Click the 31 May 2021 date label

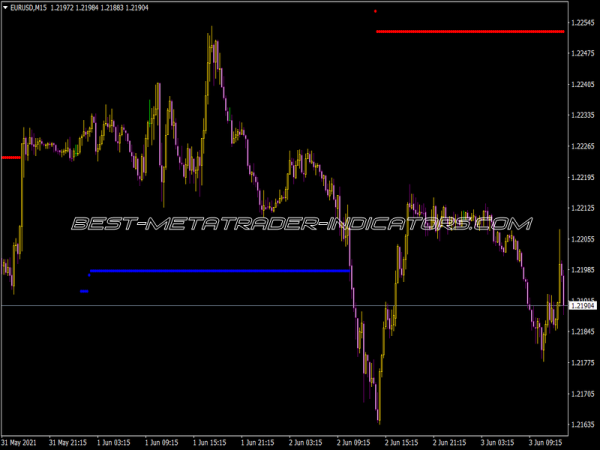point(22,441)
